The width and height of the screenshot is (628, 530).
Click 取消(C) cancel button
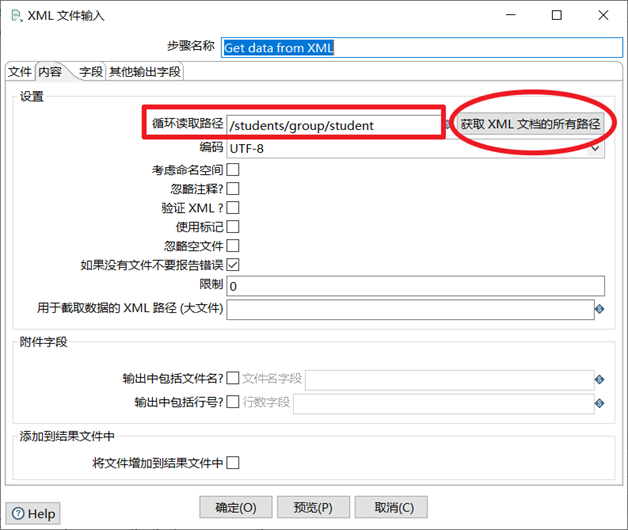(x=391, y=508)
